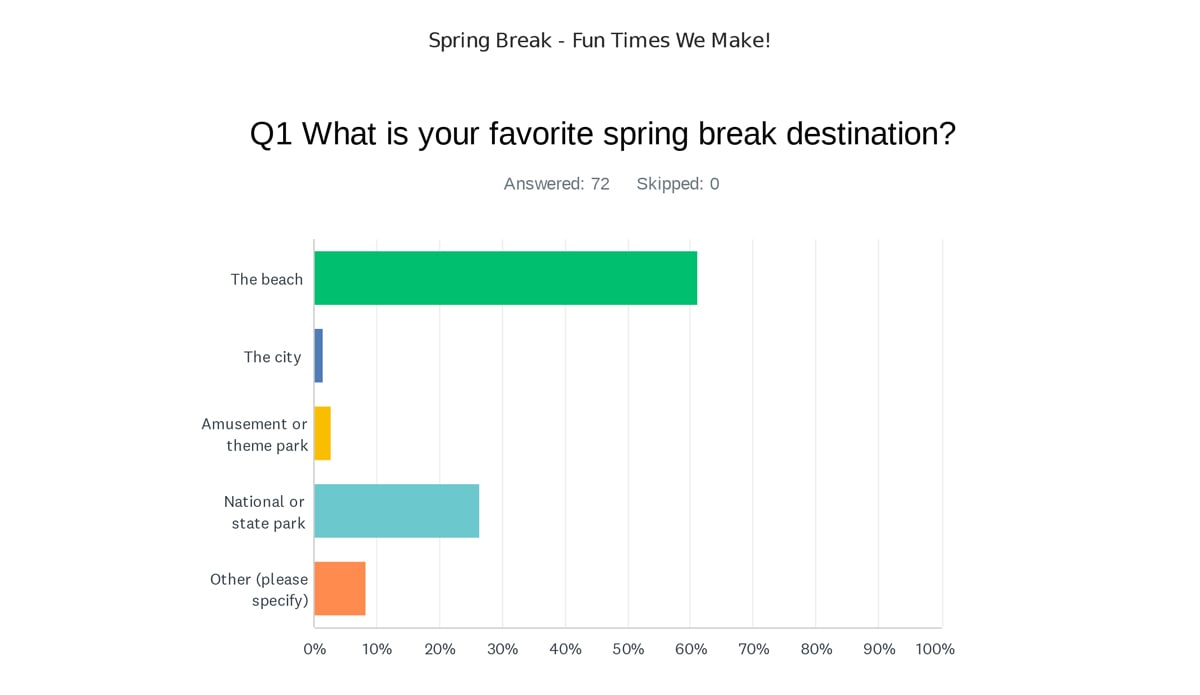The width and height of the screenshot is (1200, 695).
Task: Click the 50% axis label
Action: (x=628, y=649)
